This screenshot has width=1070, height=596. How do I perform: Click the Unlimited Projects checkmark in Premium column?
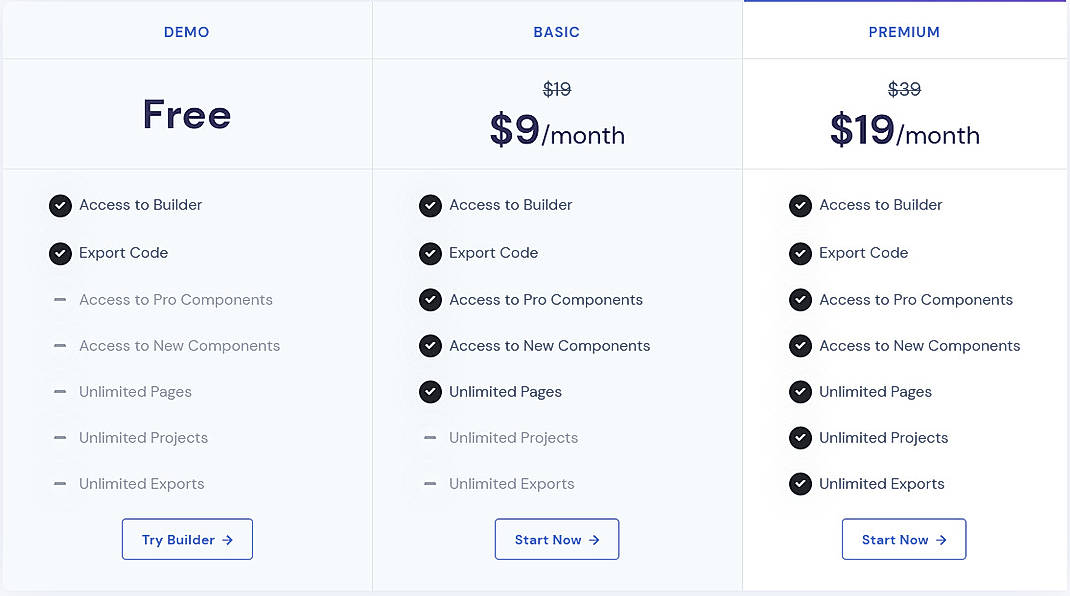800,437
